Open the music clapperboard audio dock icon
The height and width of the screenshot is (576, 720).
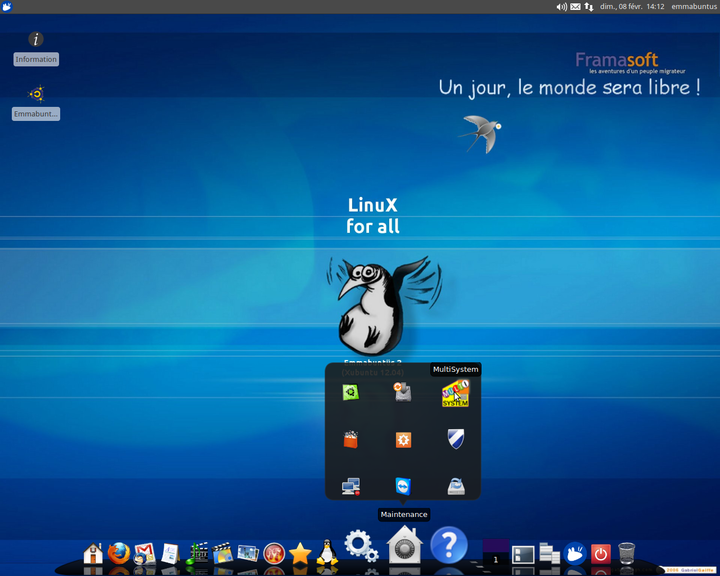tap(197, 553)
